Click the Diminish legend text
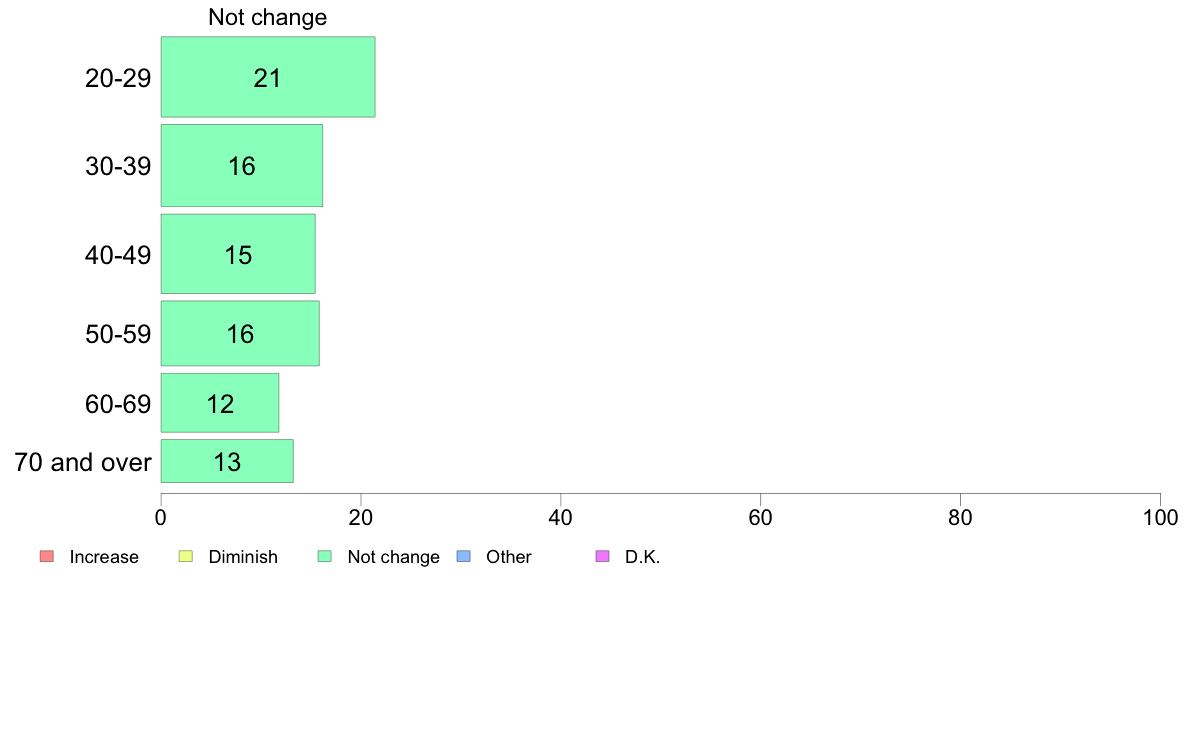The image size is (1188, 736). (243, 557)
